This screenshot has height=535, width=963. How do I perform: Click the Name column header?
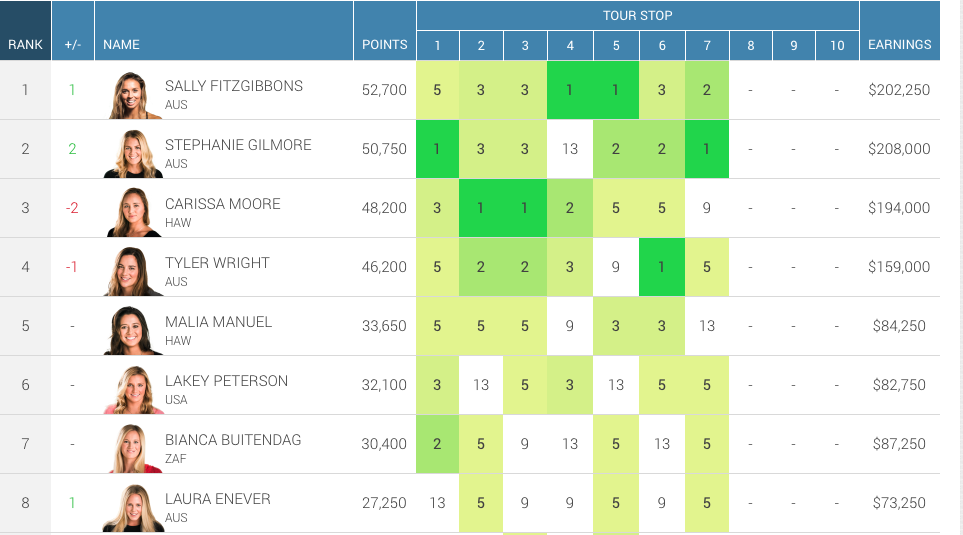(122, 44)
